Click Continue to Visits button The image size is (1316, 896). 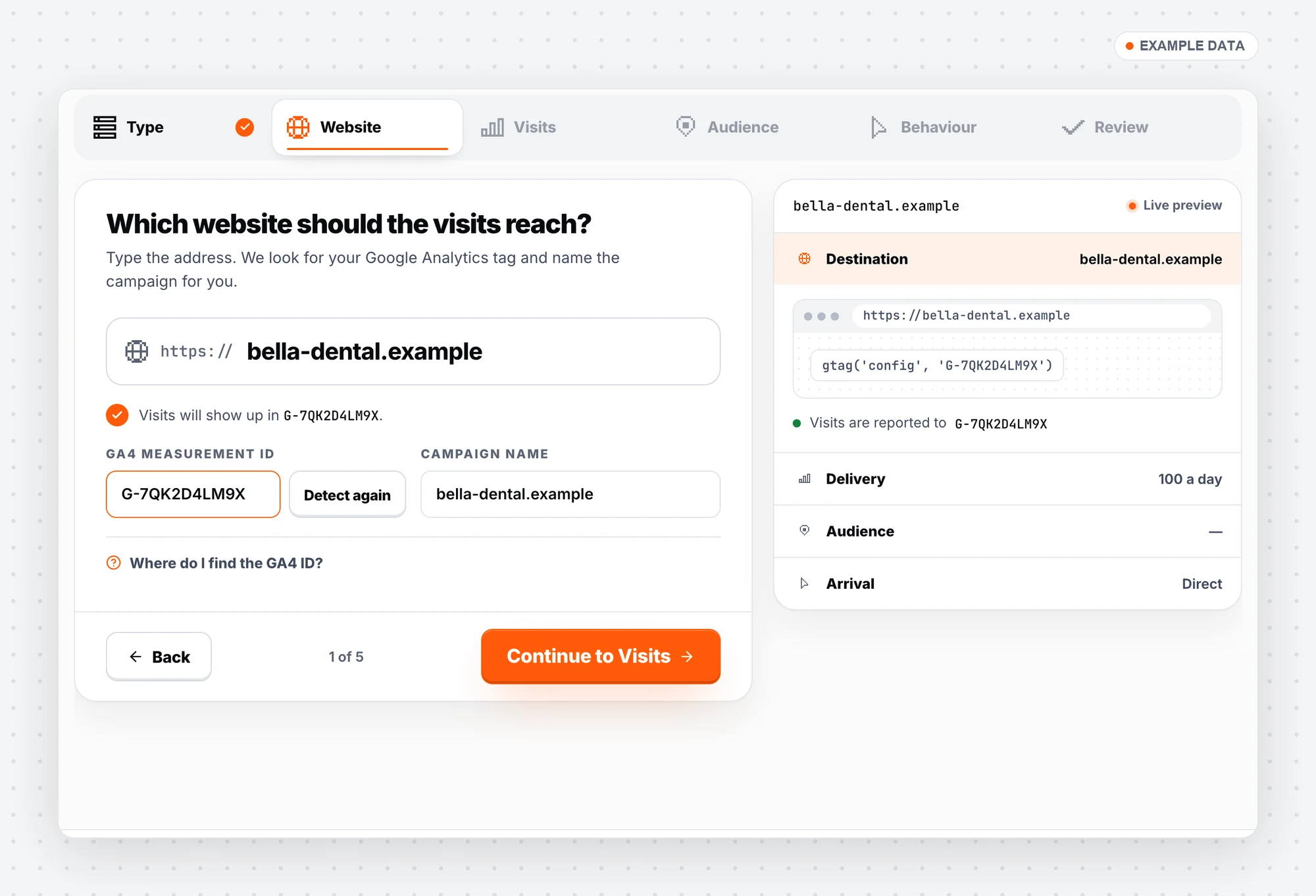600,656
